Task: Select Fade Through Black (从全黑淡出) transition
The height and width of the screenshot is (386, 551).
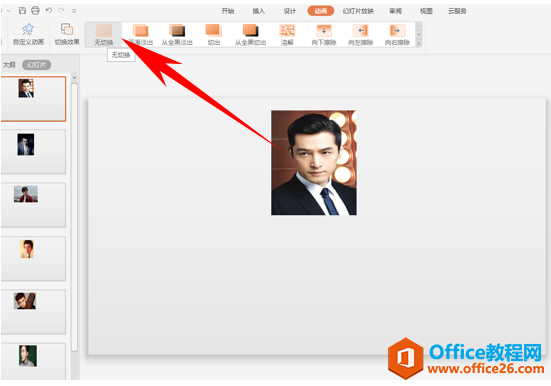Action: (177, 35)
